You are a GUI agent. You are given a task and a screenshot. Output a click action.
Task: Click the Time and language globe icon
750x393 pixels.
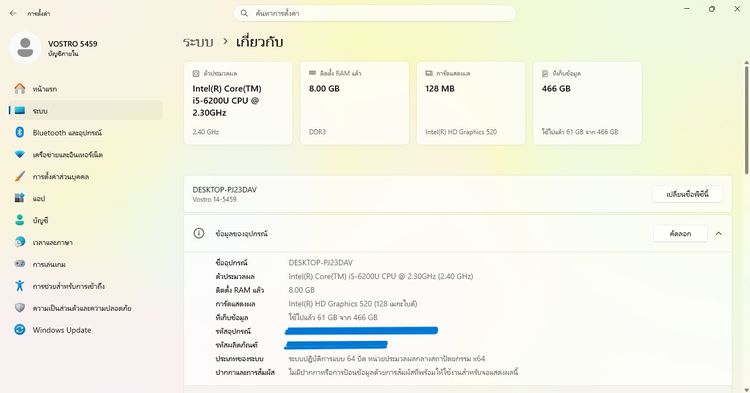20,242
